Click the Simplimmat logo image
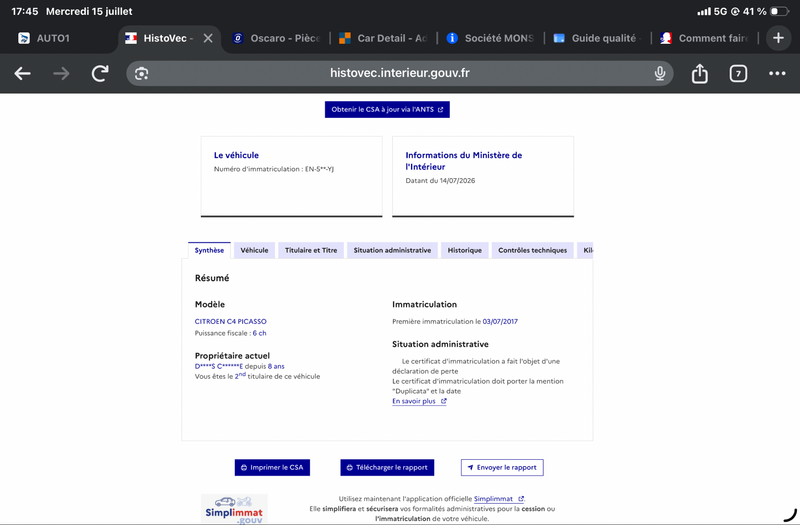 (234, 509)
